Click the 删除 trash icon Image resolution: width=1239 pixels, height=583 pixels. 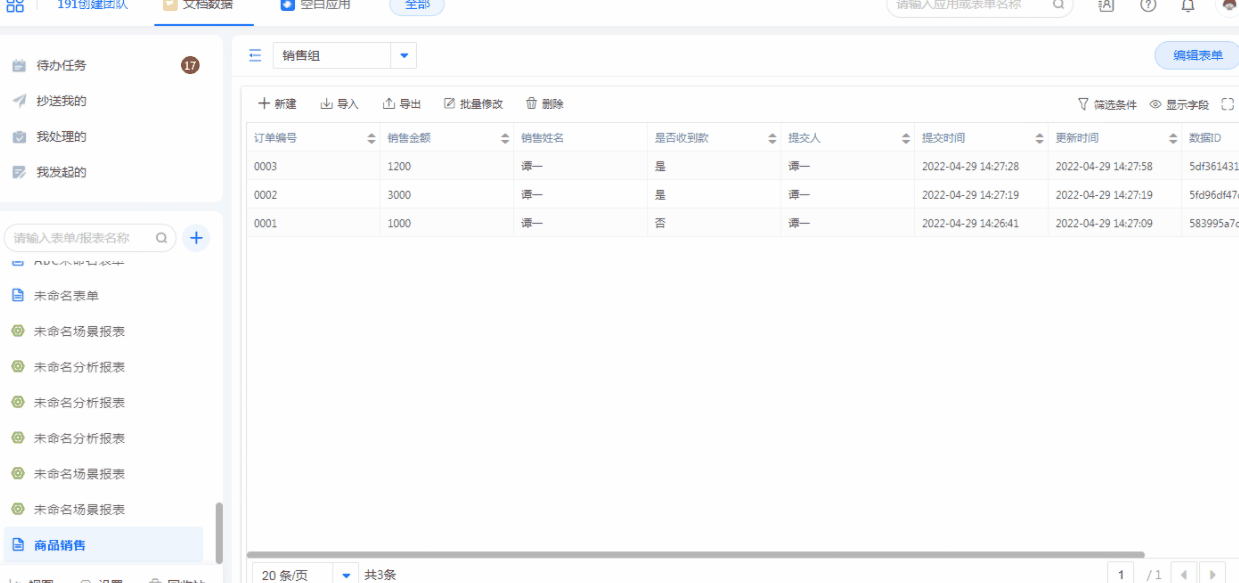[532, 104]
